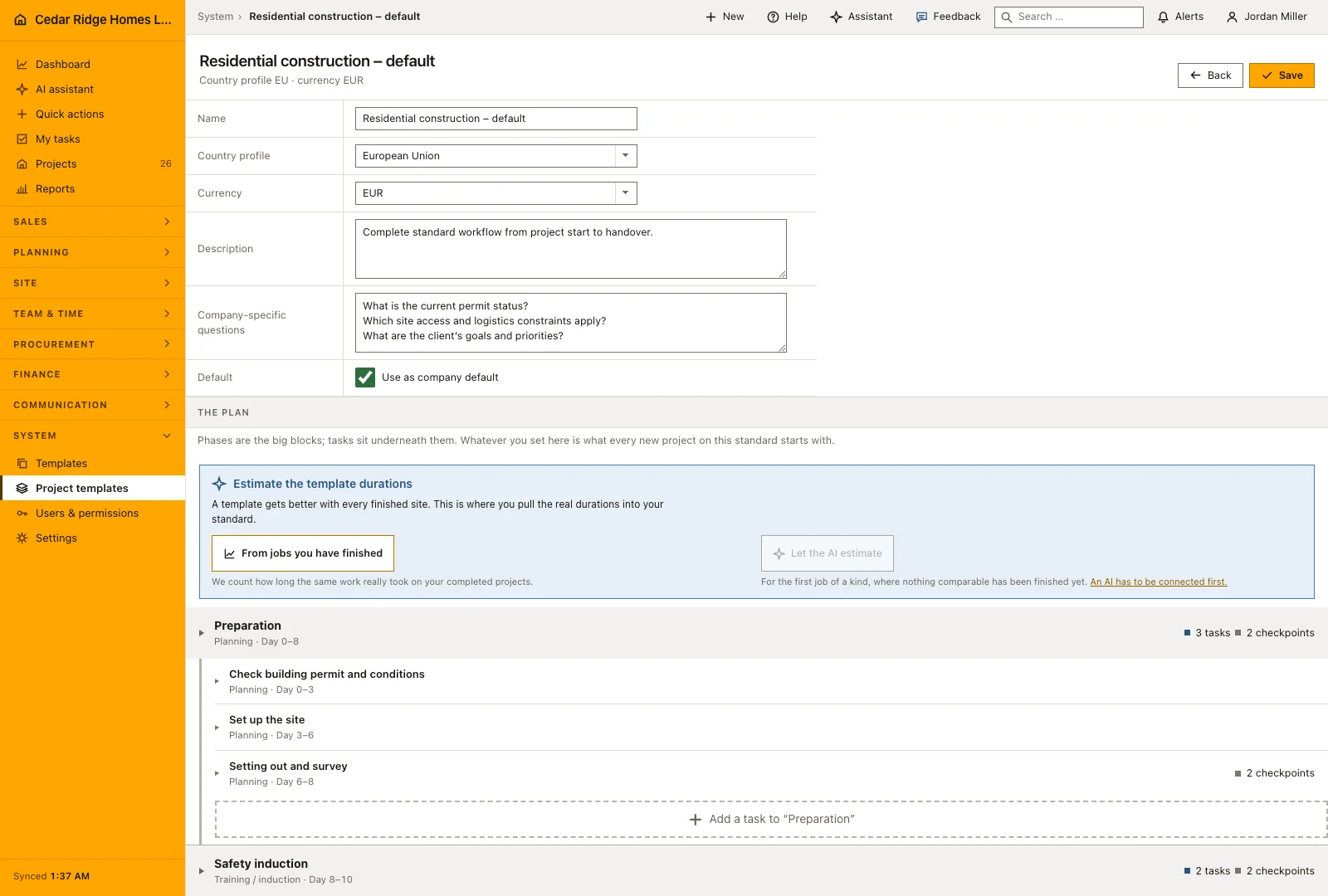Click into the Name input field
The image size is (1328, 896).
tap(496, 119)
